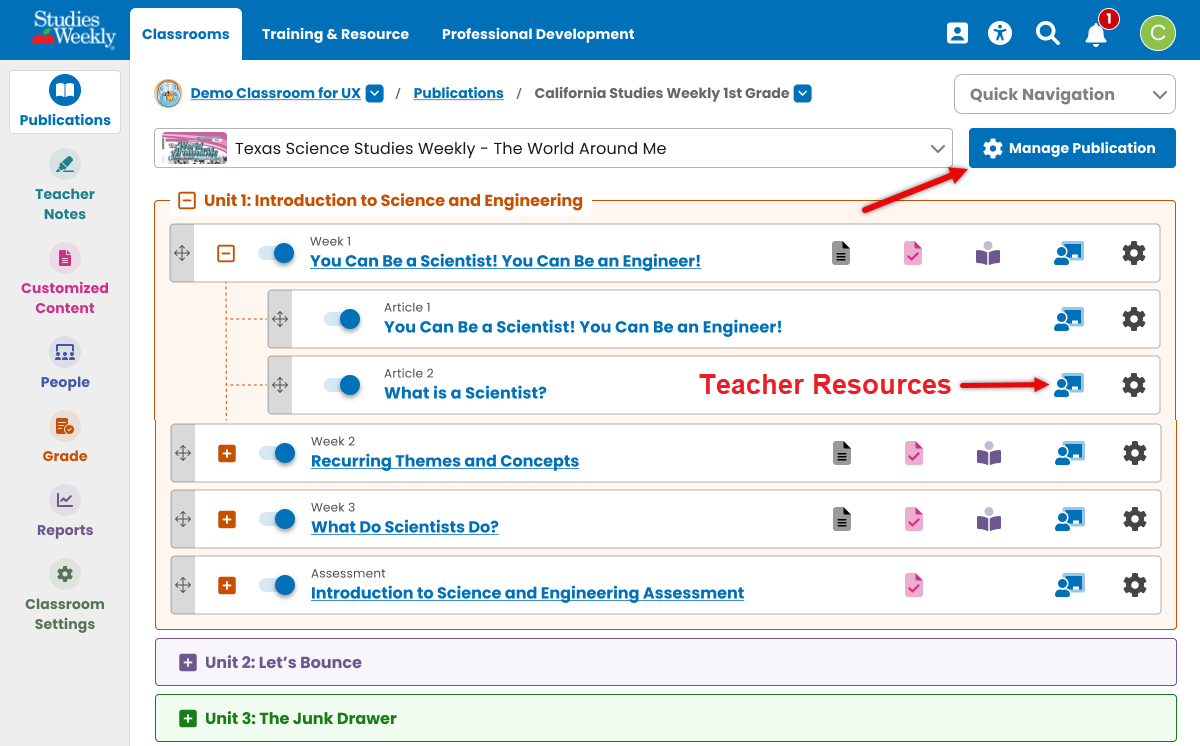The height and width of the screenshot is (746, 1200).
Task: Open the settings gear for Article 2
Action: click(x=1134, y=385)
